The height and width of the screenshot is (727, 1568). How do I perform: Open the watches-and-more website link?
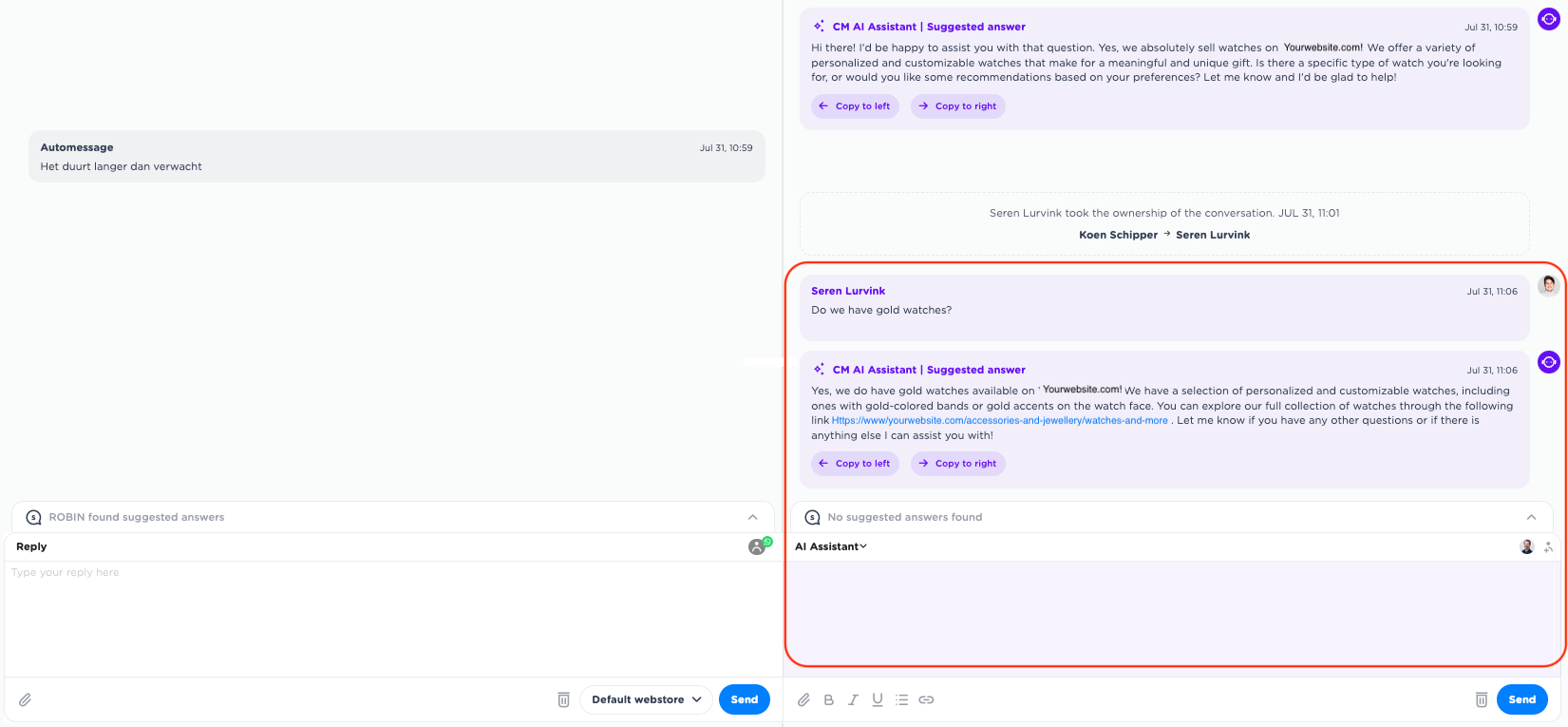pos(999,421)
